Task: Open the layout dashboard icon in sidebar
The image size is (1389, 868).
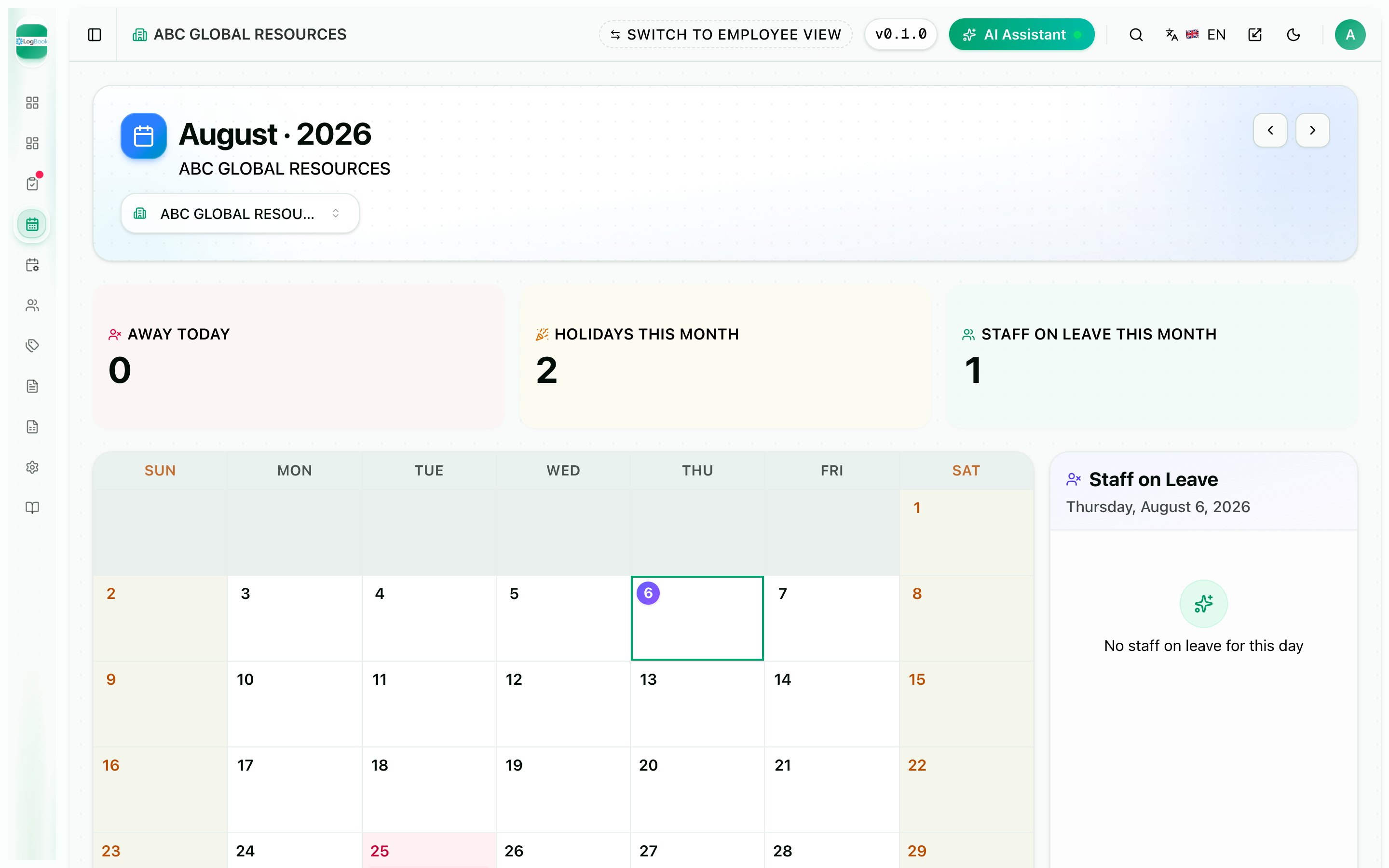Action: point(32,143)
